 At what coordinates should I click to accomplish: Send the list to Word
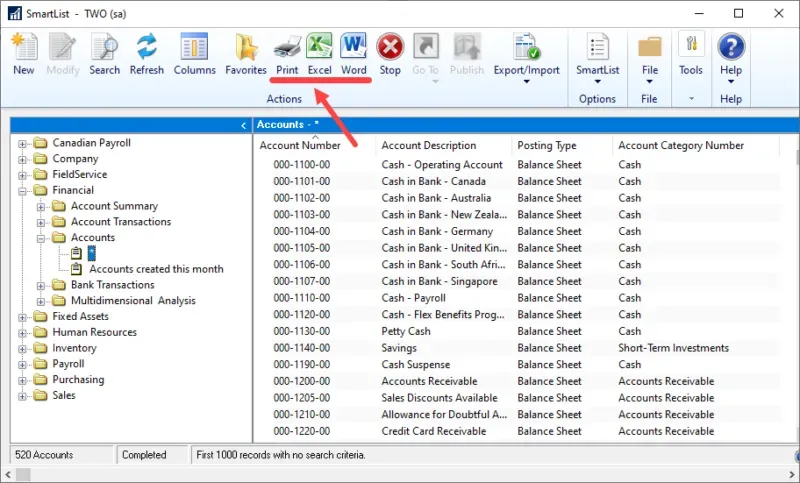[353, 54]
